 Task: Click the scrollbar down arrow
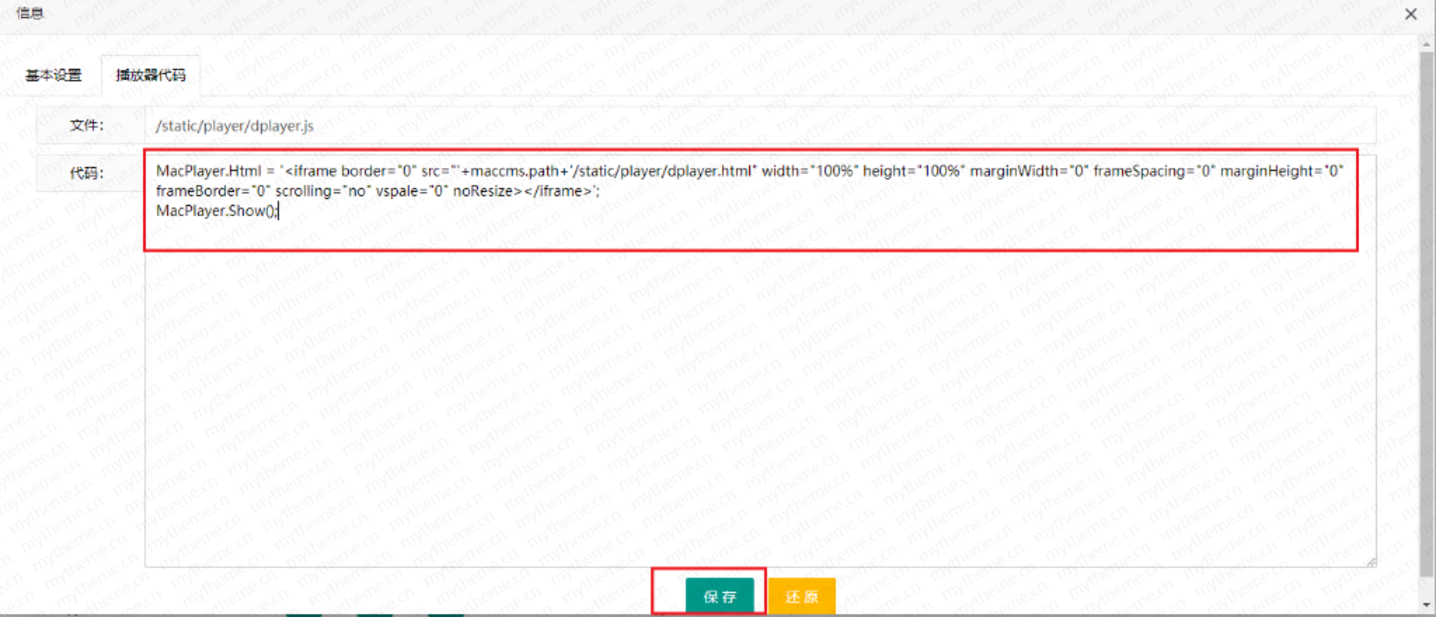pyautogui.click(x=1427, y=606)
